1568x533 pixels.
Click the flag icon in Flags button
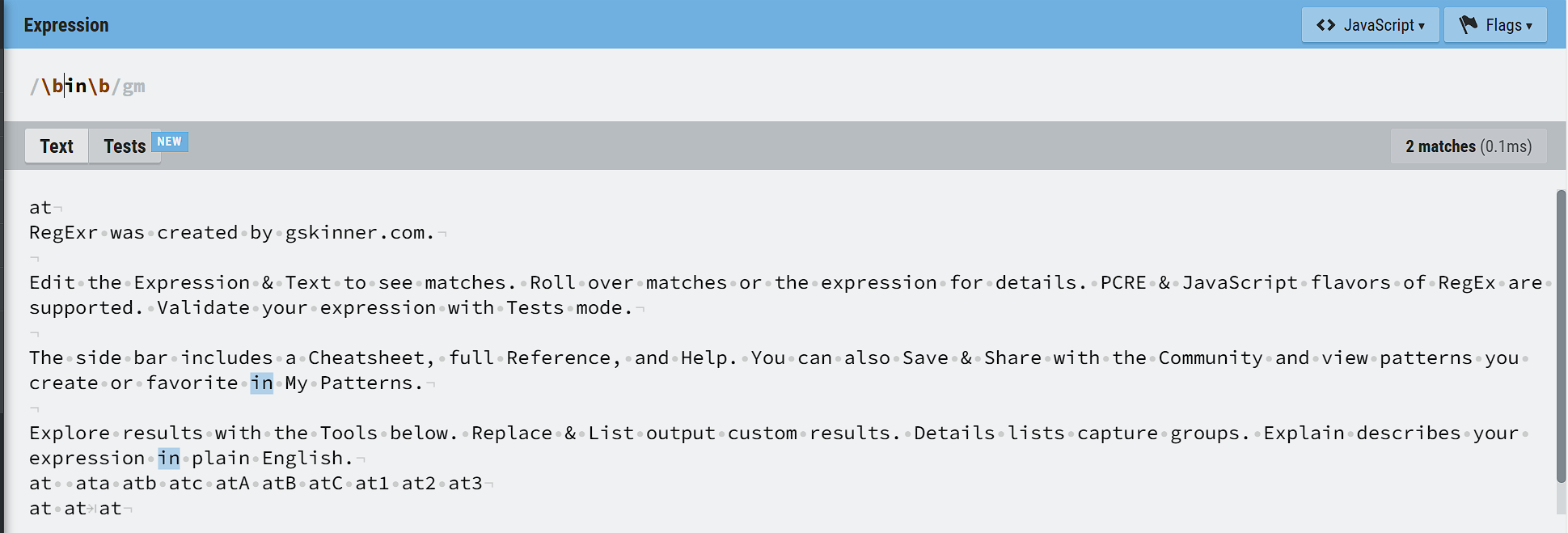click(x=1468, y=25)
